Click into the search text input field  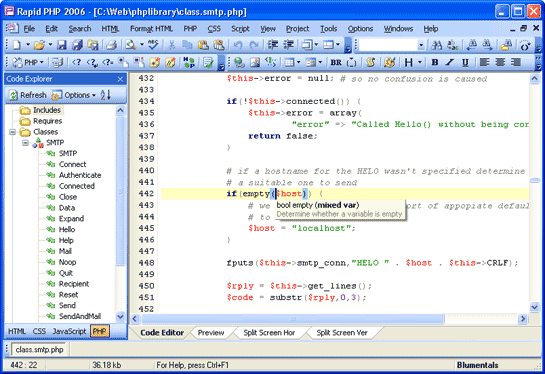(x=388, y=45)
